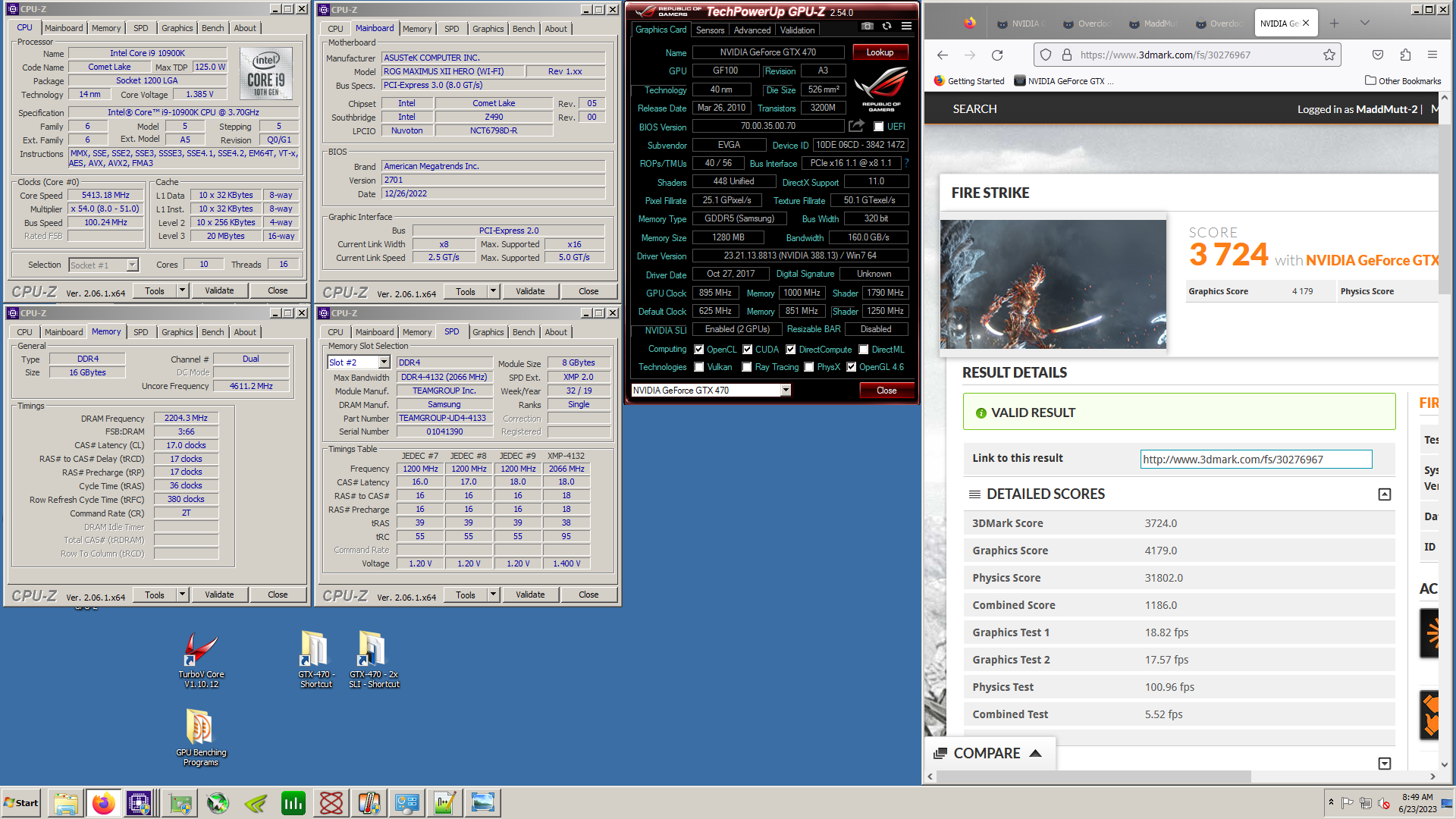The image size is (1456, 819).
Task: Toggle the DirectCompute checkbox
Action: [x=791, y=350]
